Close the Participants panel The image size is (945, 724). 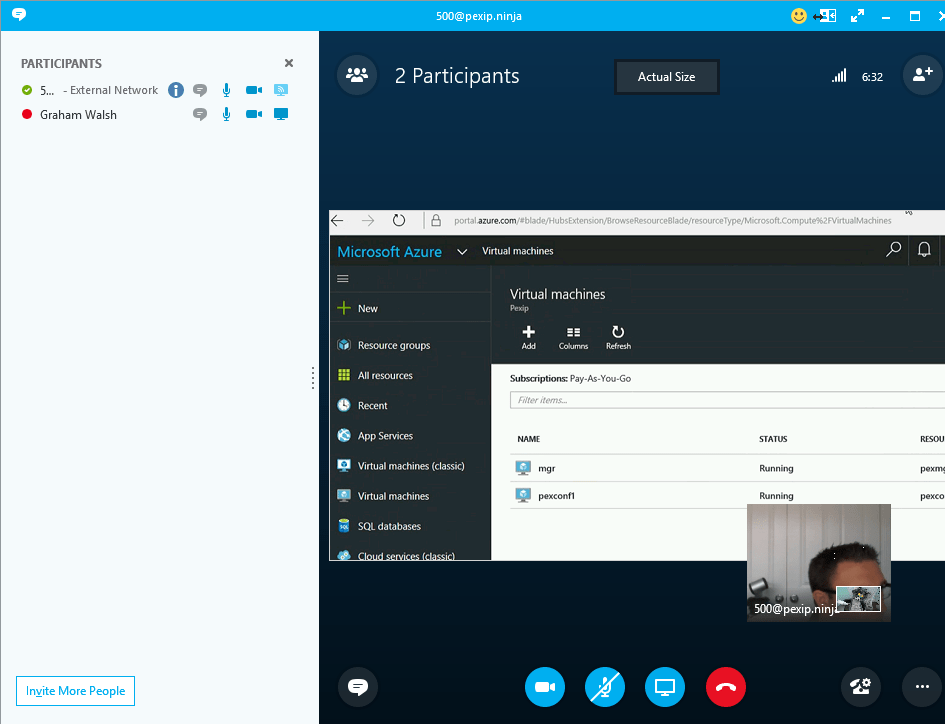coord(289,63)
